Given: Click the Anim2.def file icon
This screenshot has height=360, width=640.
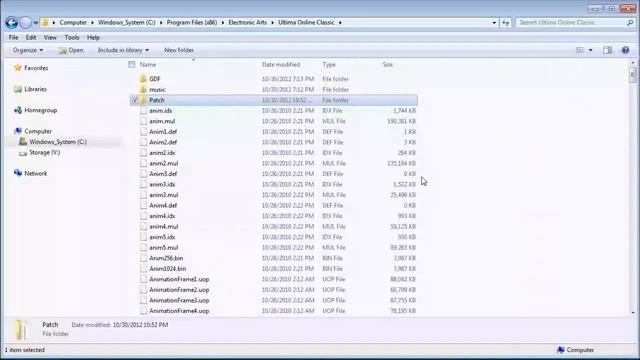Looking at the screenshot, I should coord(143,142).
